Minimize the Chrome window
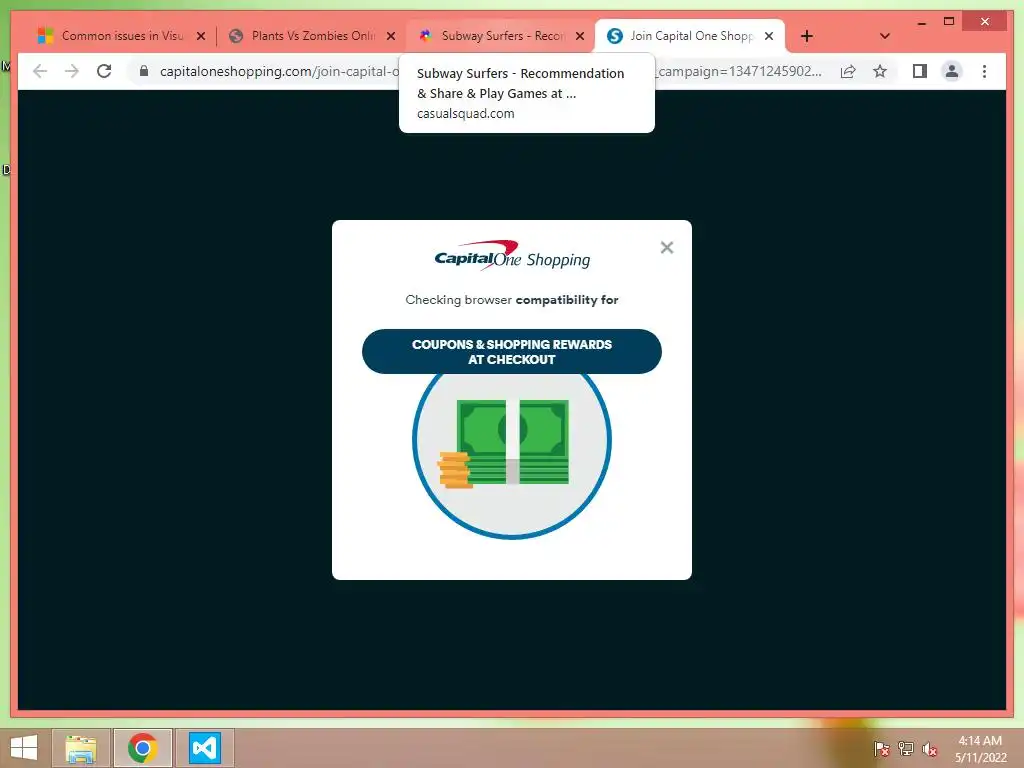 (921, 22)
